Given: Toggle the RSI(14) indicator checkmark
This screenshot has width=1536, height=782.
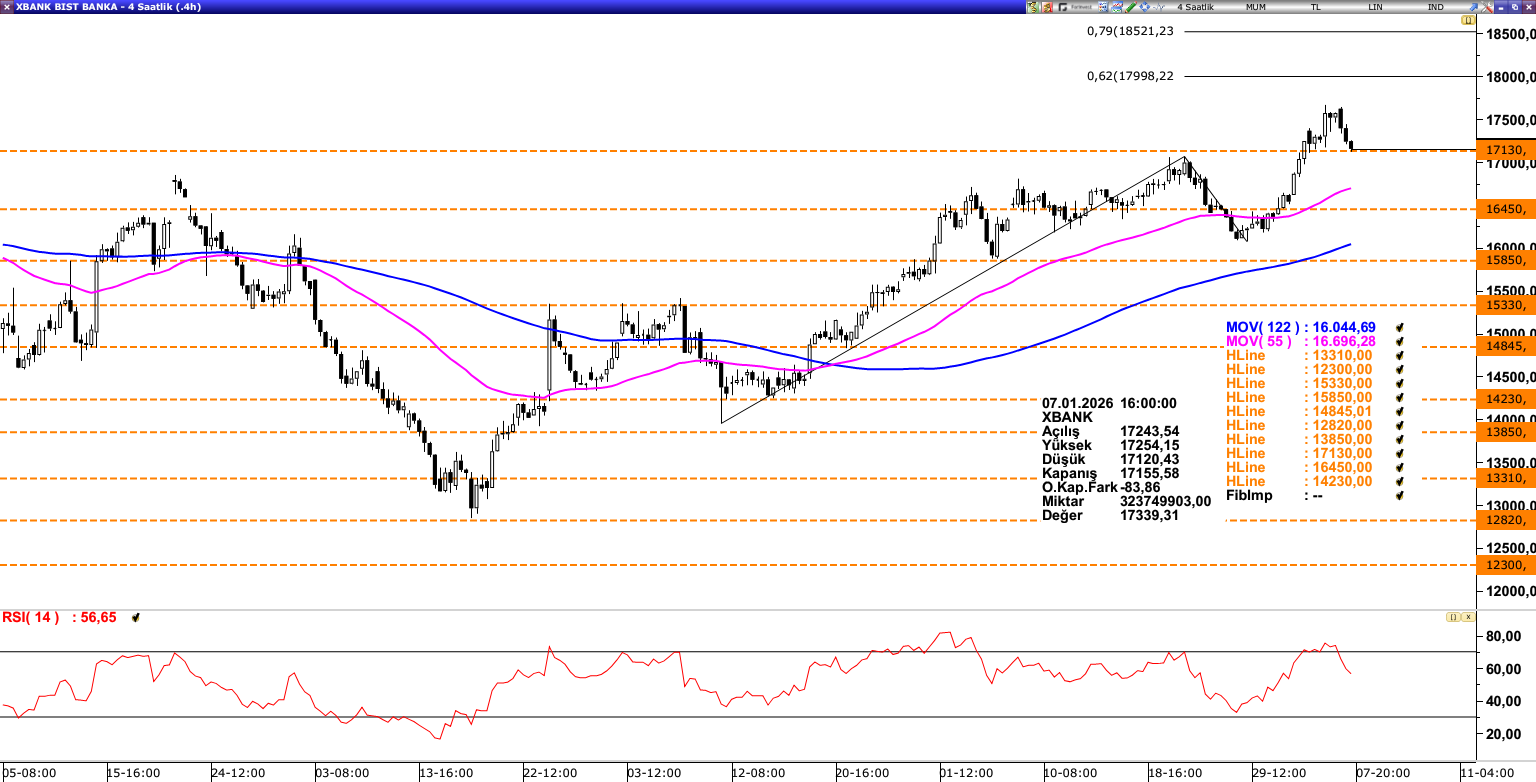Looking at the screenshot, I should coord(135,618).
